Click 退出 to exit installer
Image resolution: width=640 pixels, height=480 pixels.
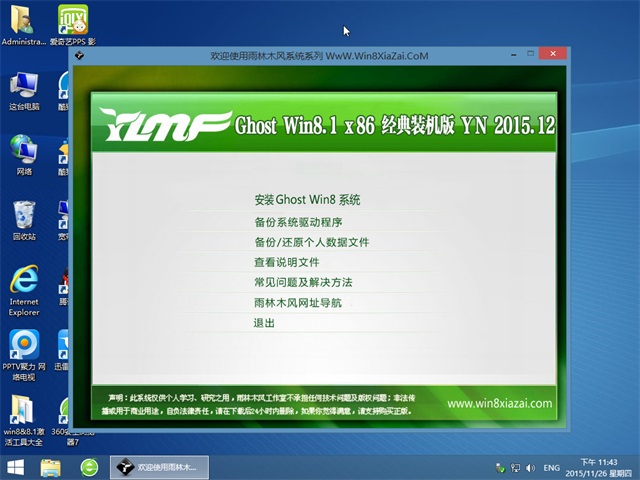click(264, 323)
